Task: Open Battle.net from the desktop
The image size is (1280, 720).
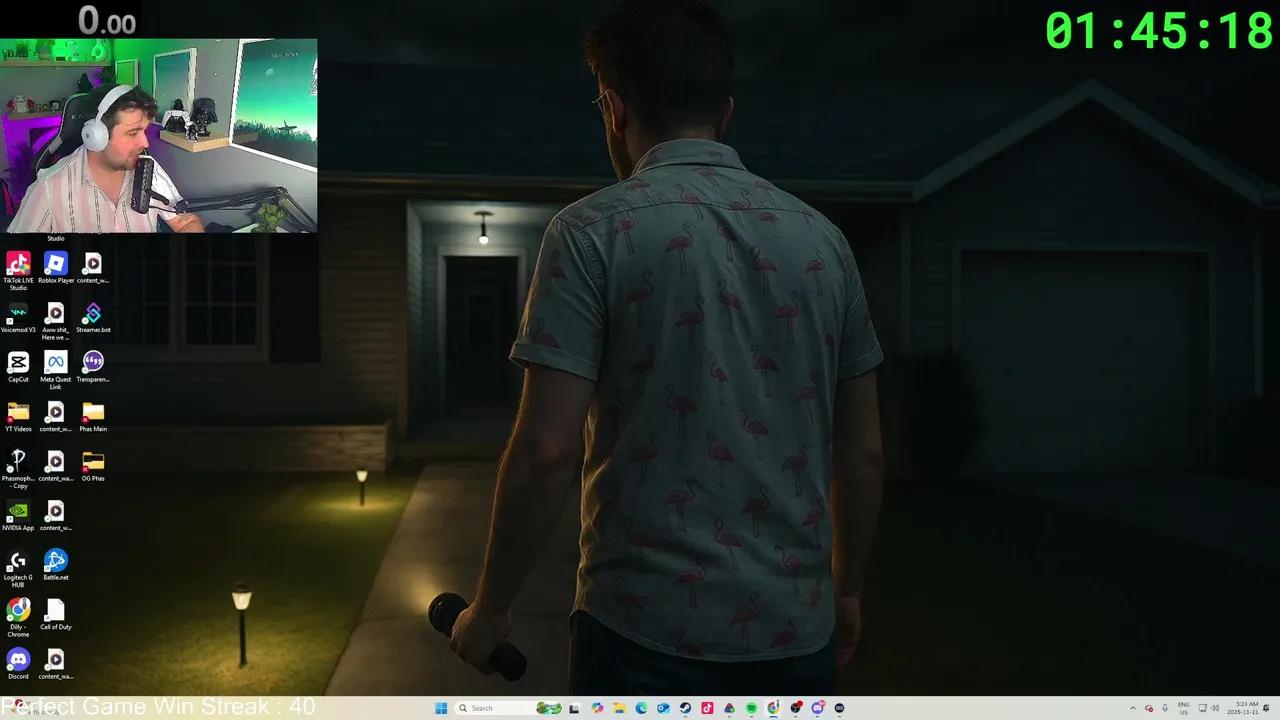Action: (x=55, y=561)
